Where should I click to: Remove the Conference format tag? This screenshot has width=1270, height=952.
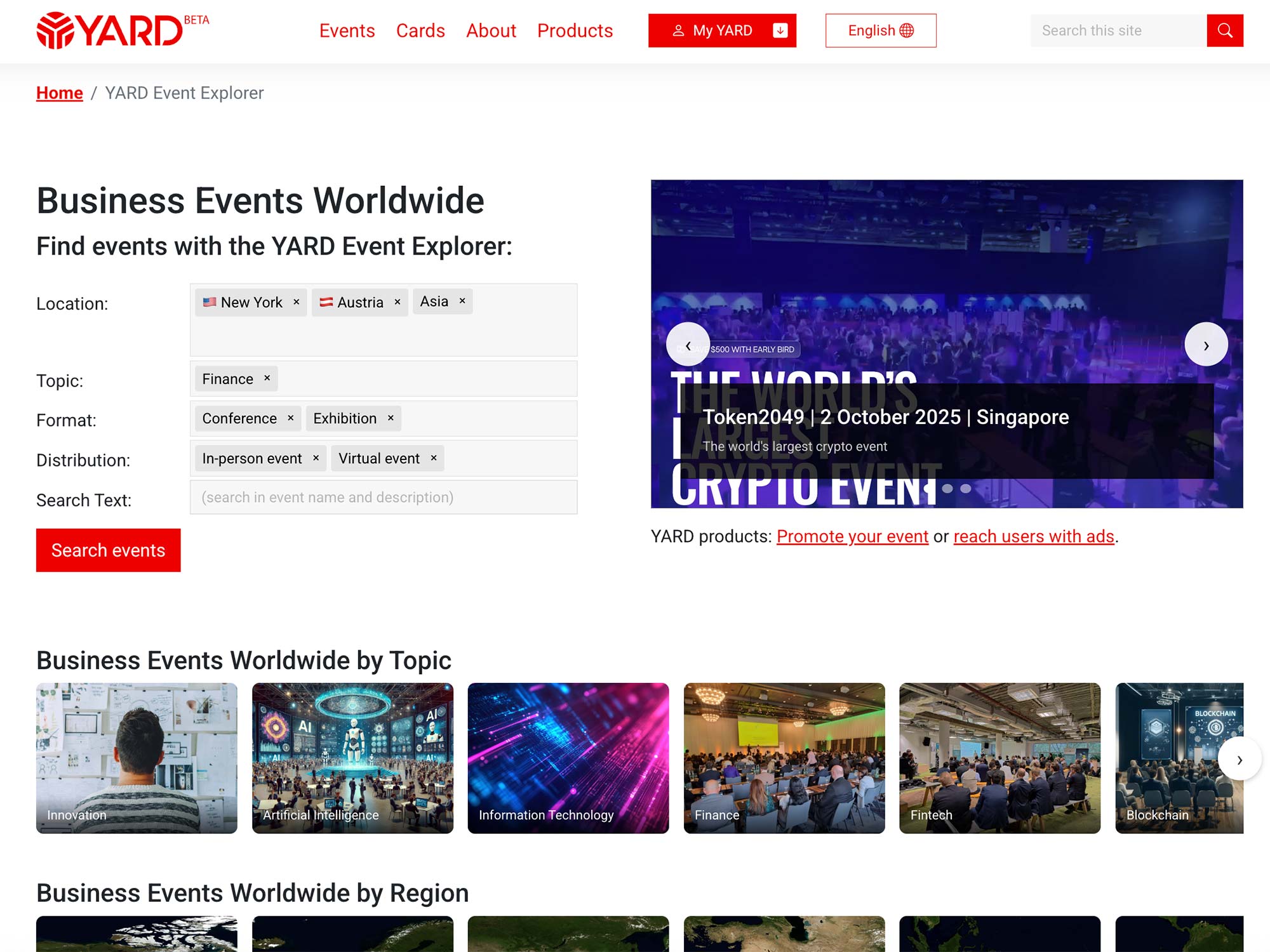291,418
